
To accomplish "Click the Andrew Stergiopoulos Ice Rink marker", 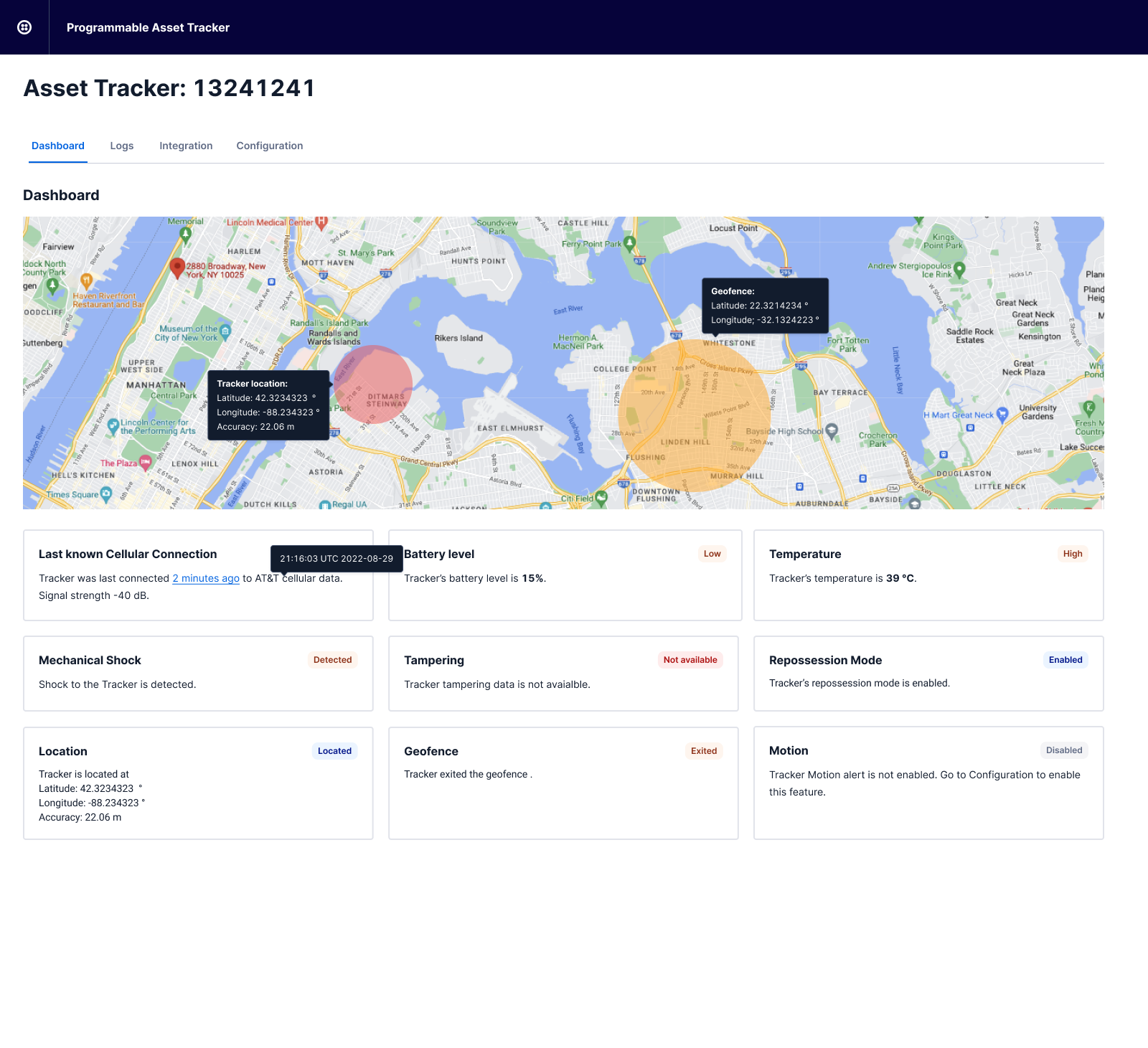I will [x=959, y=270].
